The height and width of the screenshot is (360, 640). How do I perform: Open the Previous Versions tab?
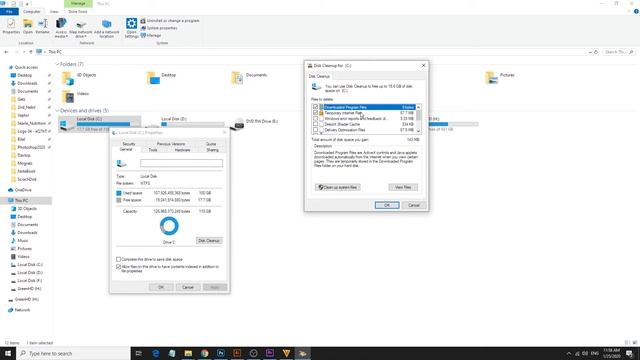(171, 144)
